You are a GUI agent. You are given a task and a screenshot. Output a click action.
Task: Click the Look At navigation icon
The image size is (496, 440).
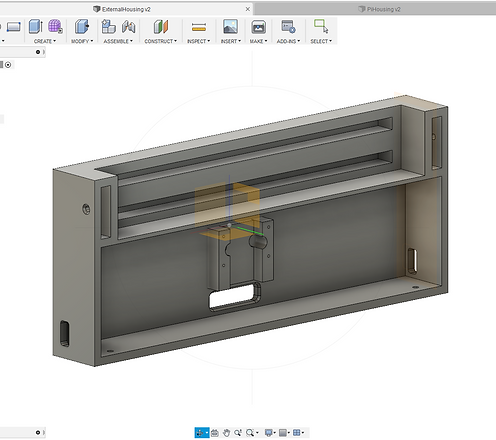click(215, 433)
